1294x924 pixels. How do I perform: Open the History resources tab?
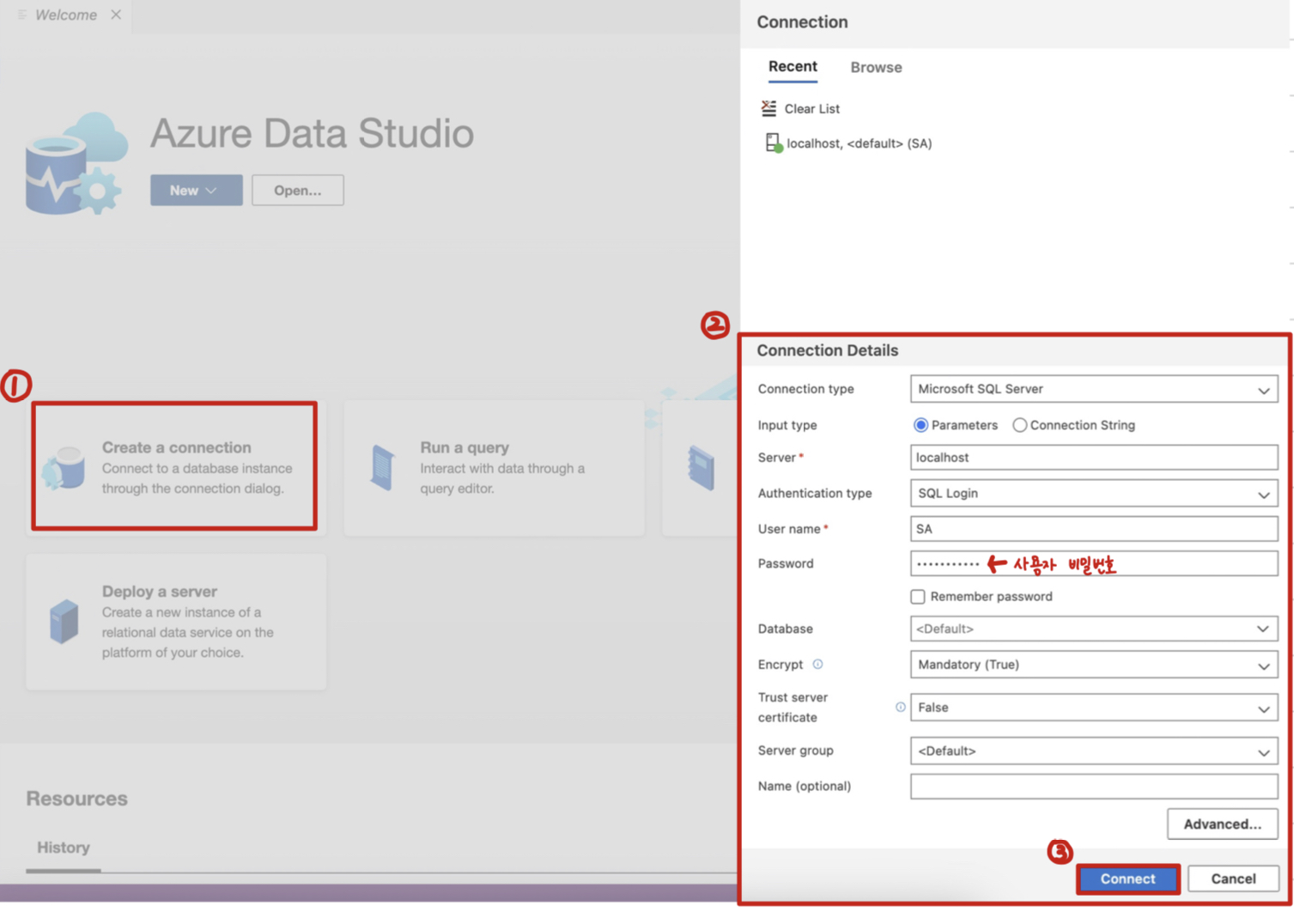coord(63,848)
